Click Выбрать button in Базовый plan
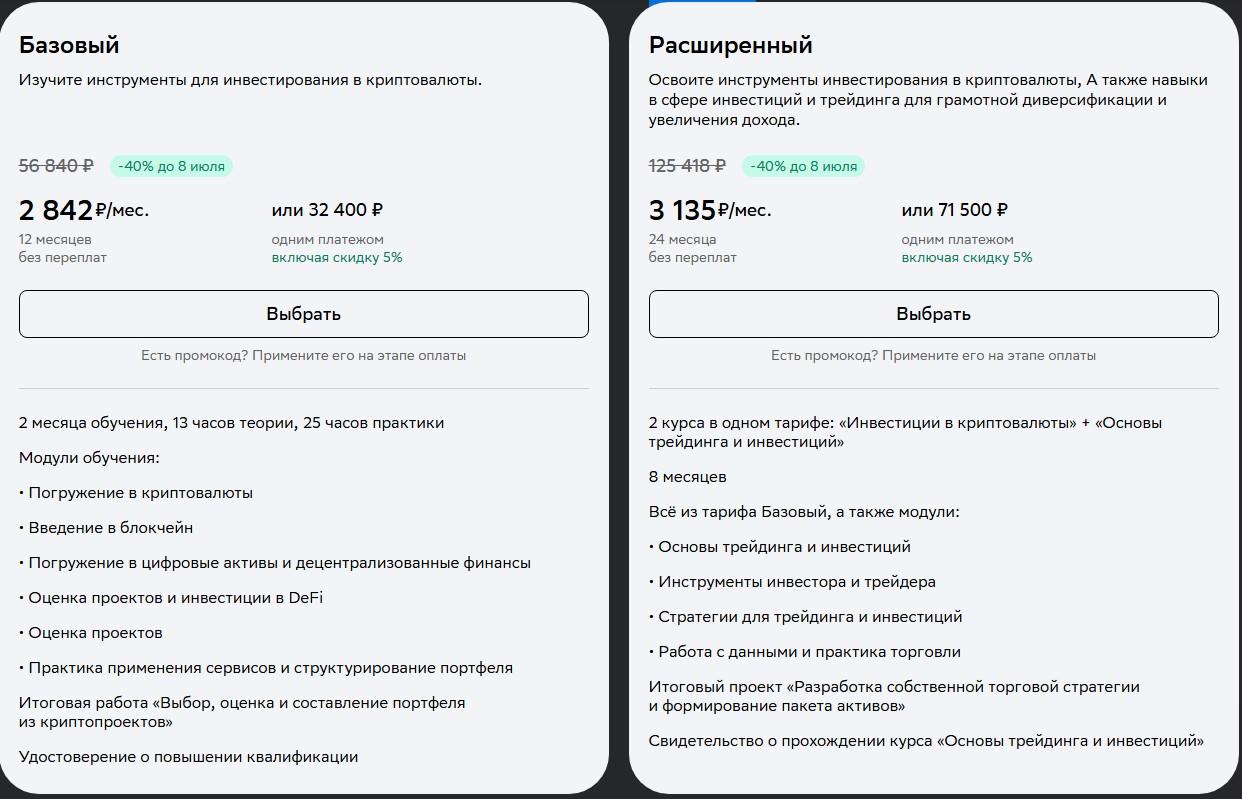The image size is (1242, 799). tap(303, 314)
